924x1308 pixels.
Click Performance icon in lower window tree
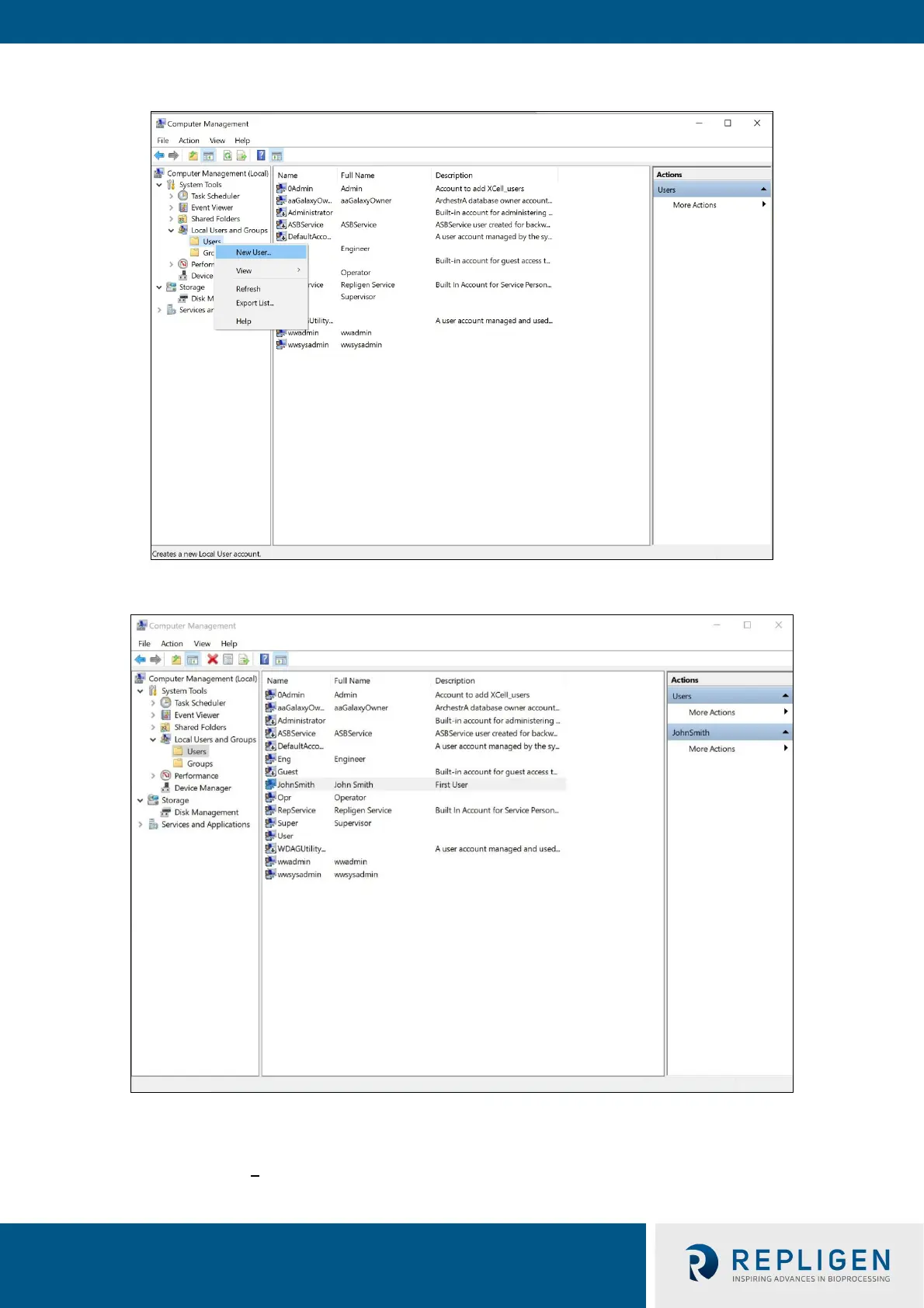pos(165,776)
